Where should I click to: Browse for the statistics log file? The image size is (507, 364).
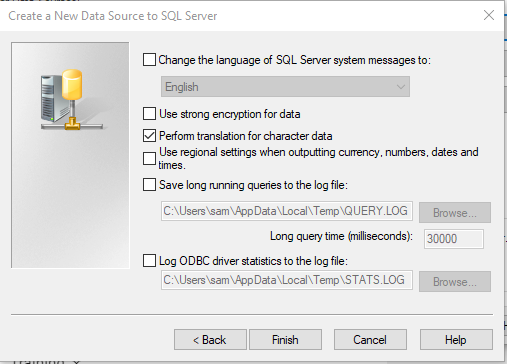455,282
